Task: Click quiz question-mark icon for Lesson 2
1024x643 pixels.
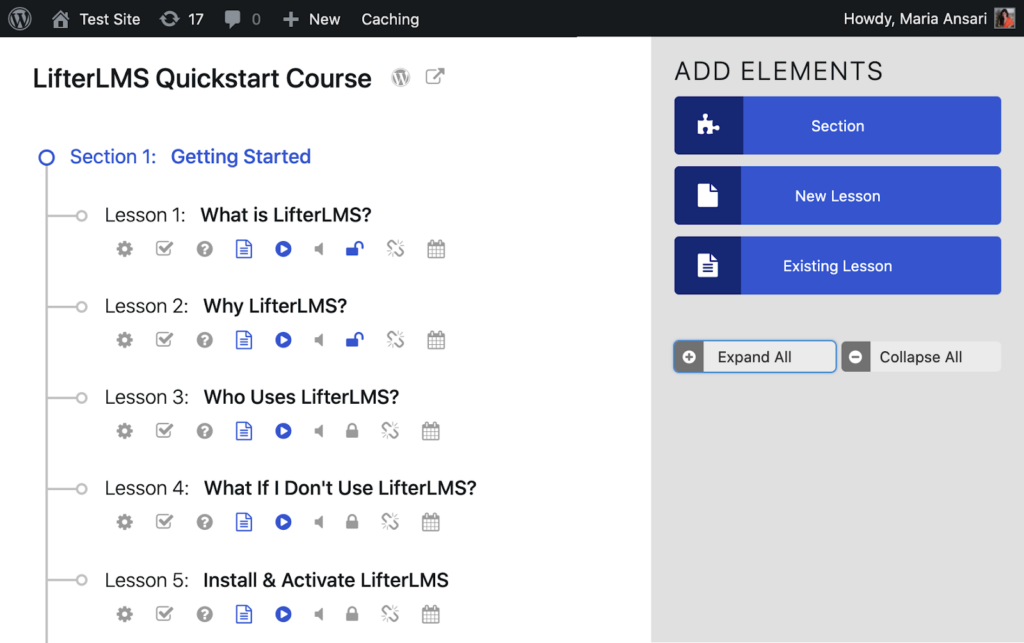Action: tap(205, 339)
